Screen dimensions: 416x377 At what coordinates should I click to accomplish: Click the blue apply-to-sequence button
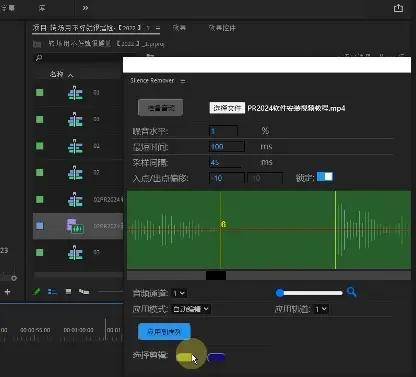(x=164, y=332)
